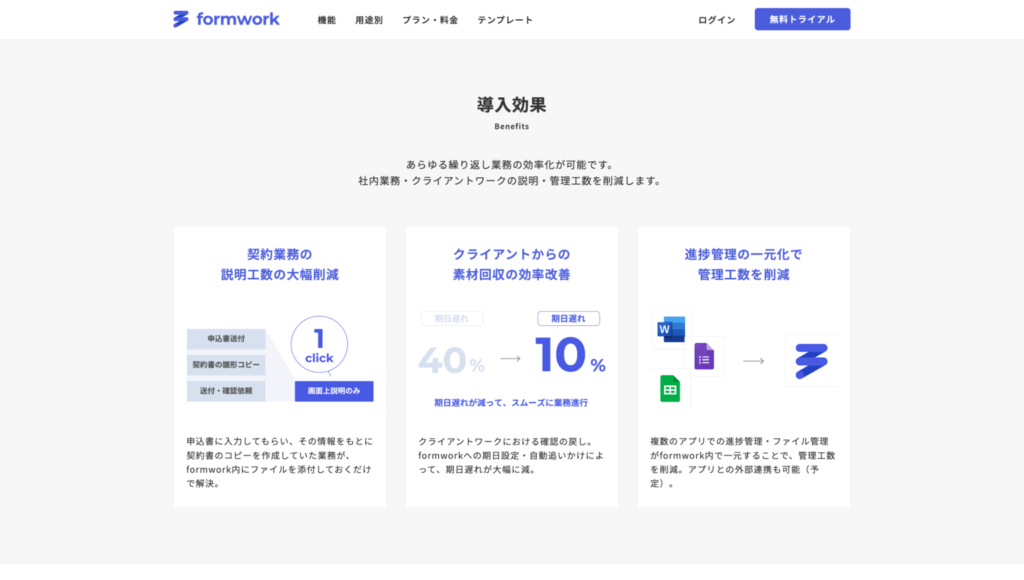Click the 画面上説明のみ blue label
The image size is (1024, 580).
pos(334,391)
